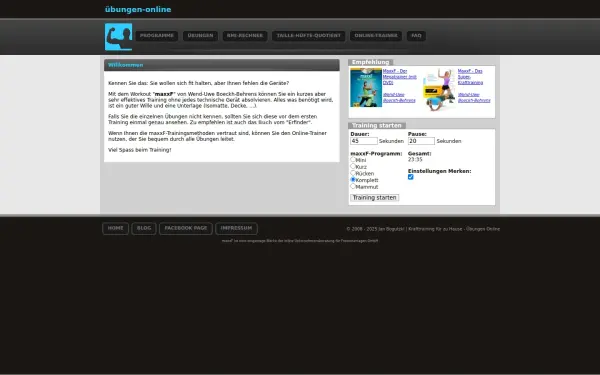Click the flexing bodybuilder logo icon

(x=119, y=37)
